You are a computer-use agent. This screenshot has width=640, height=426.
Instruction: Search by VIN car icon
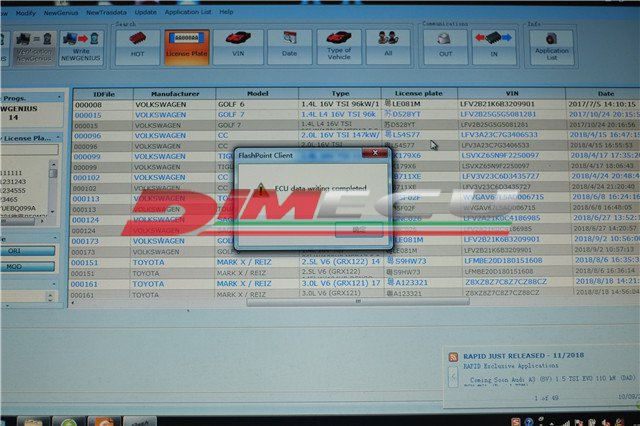pyautogui.click(x=238, y=45)
